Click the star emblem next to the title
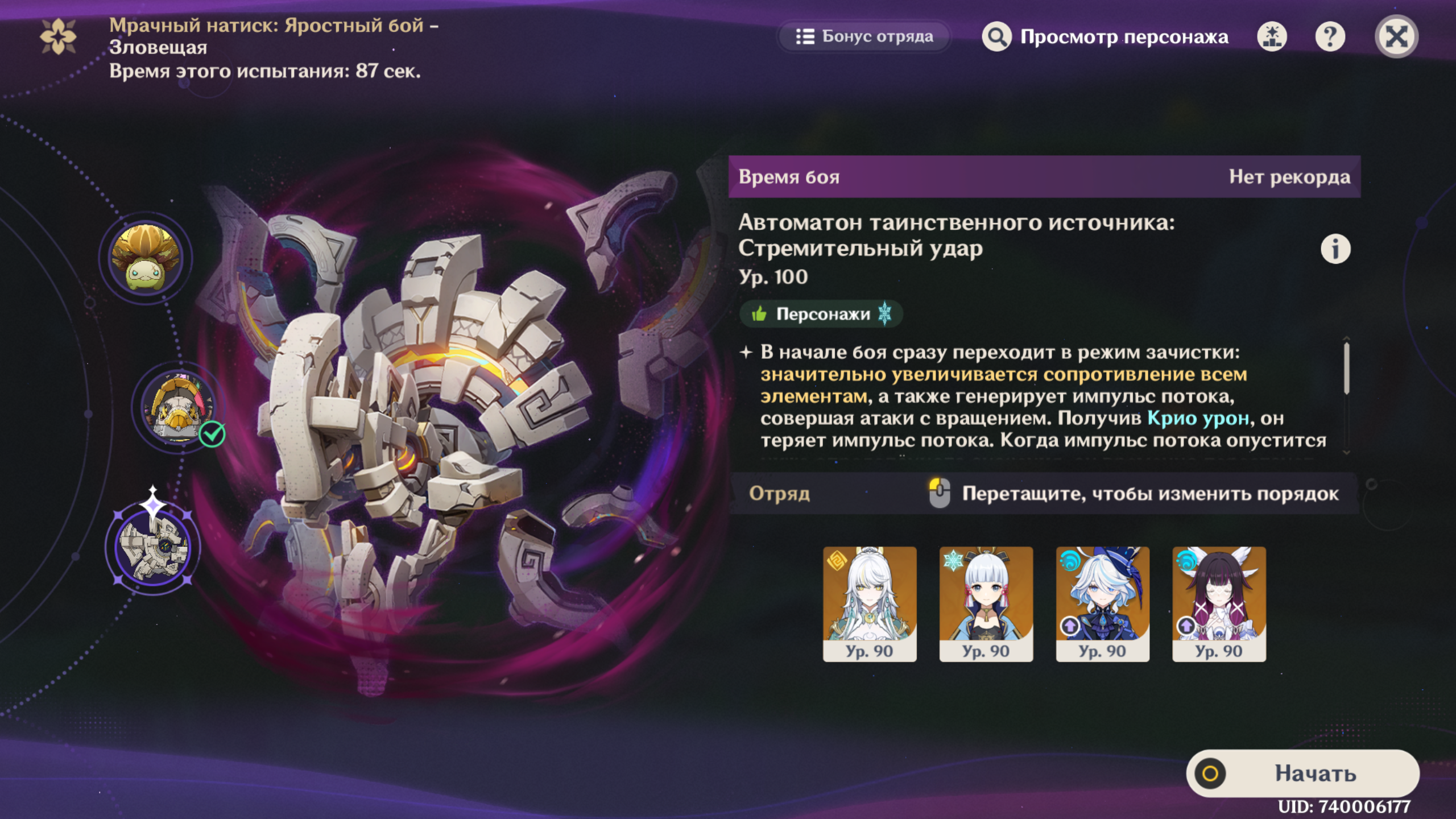The width and height of the screenshot is (1456, 819). (58, 36)
